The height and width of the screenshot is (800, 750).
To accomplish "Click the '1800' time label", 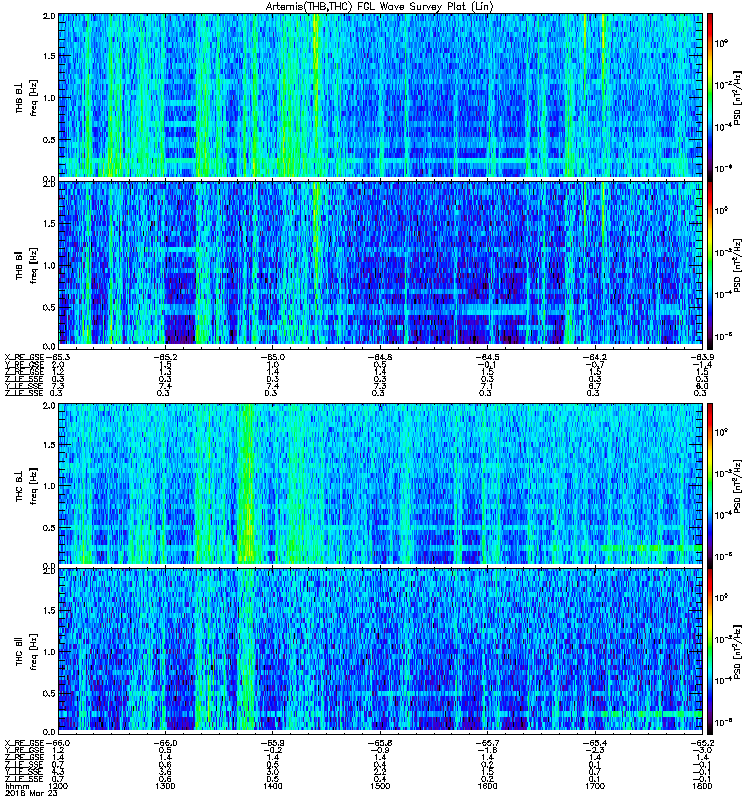I will click(x=702, y=786).
